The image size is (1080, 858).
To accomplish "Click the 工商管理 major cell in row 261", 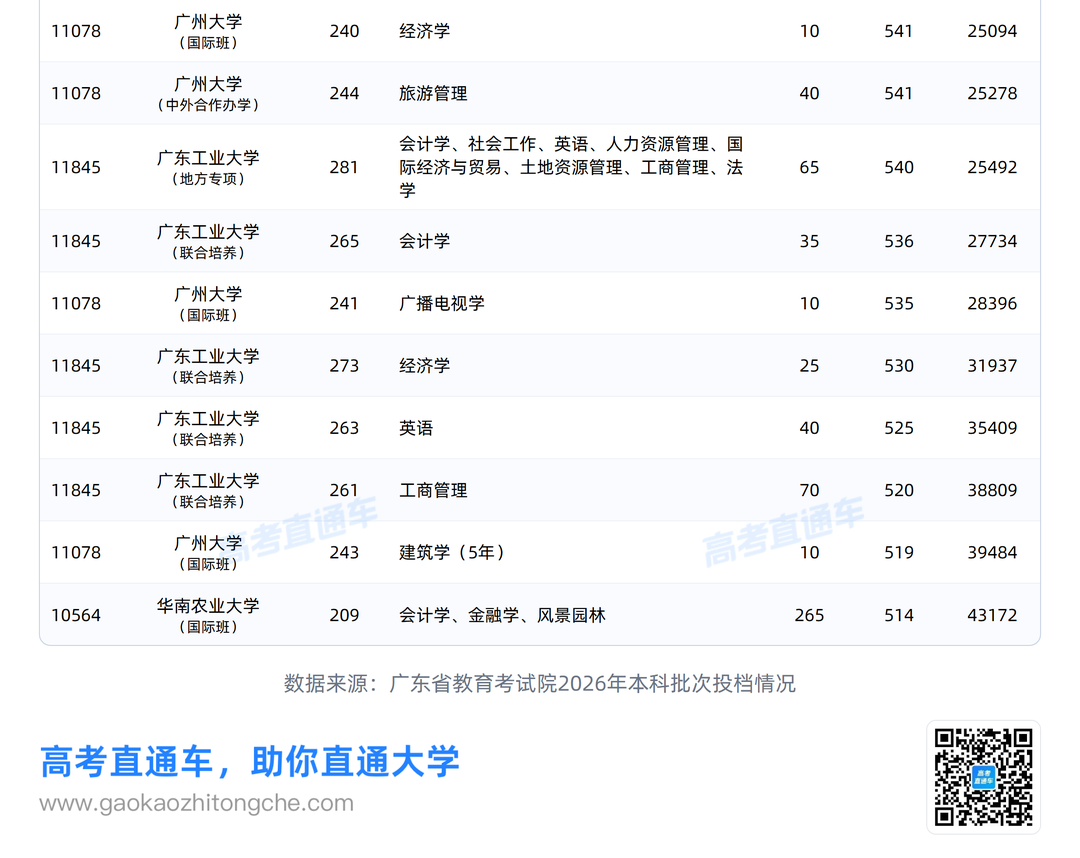I will [x=433, y=490].
